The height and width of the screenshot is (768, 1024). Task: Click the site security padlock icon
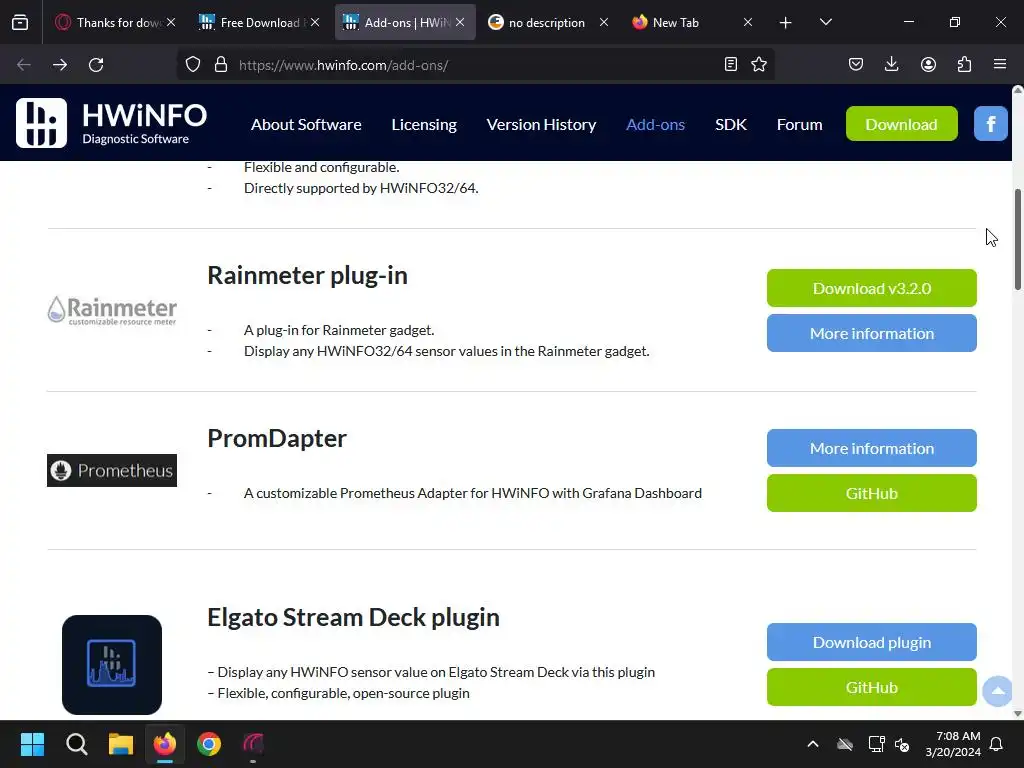click(x=221, y=65)
